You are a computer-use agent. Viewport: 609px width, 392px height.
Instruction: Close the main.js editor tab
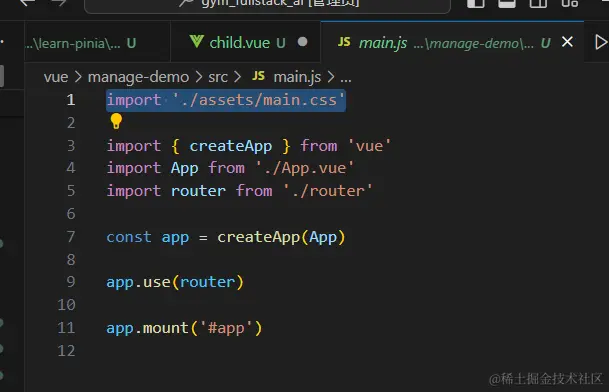tap(567, 42)
